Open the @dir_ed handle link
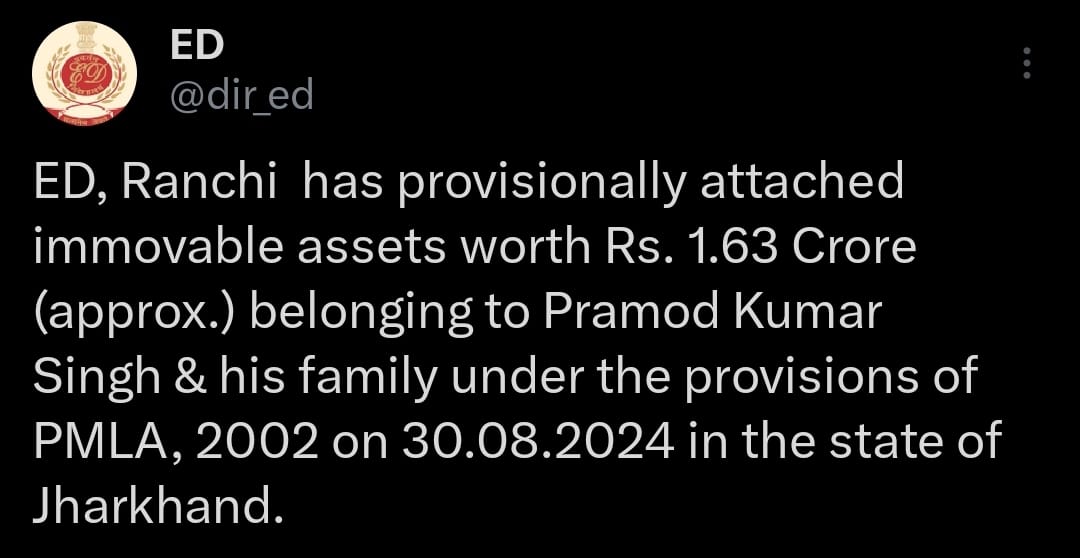This screenshot has height=558, width=1080. (241, 95)
